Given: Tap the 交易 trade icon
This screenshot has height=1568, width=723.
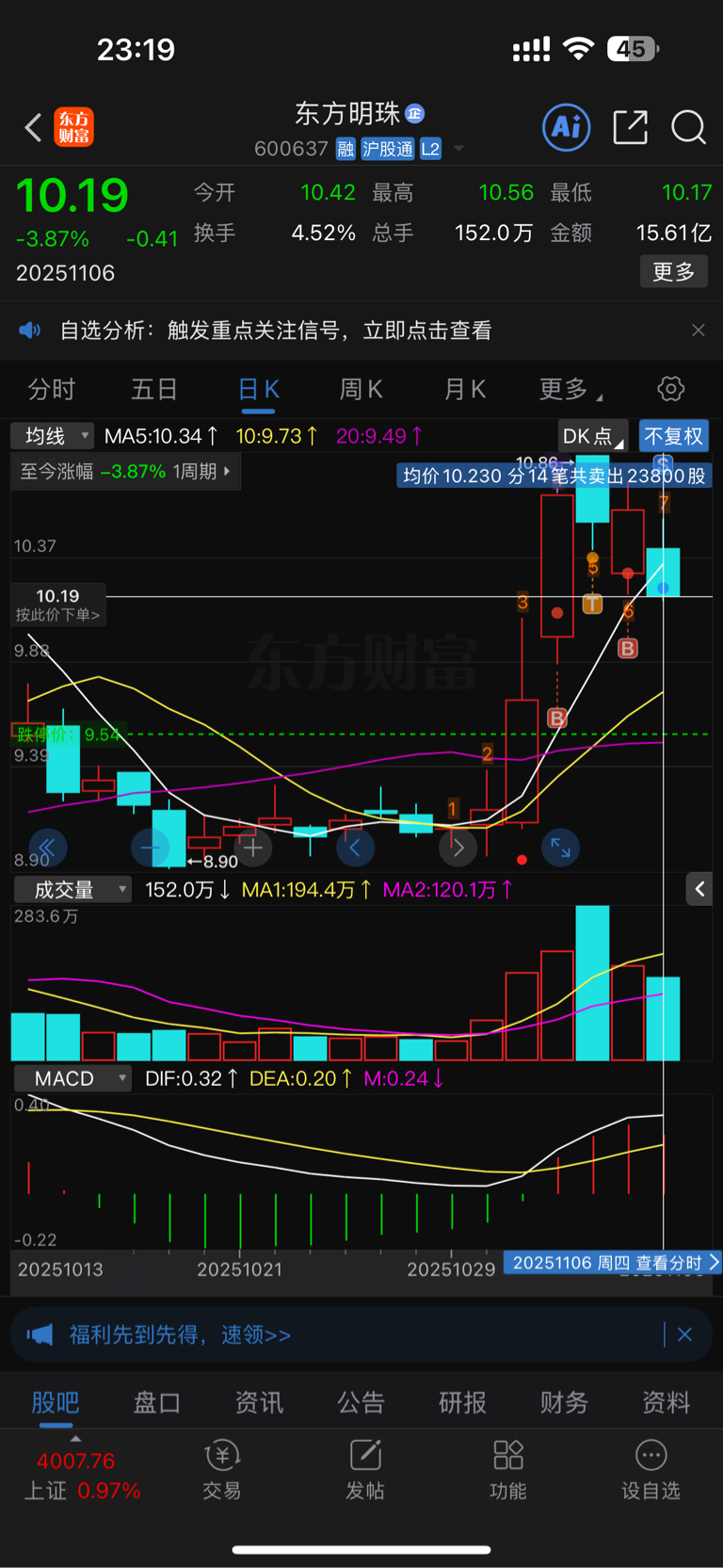Looking at the screenshot, I should tap(222, 1469).
